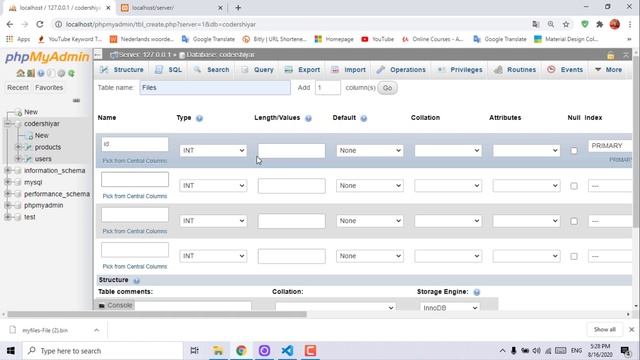
Task: Open help icon next to Default header
Action: pos(364,118)
